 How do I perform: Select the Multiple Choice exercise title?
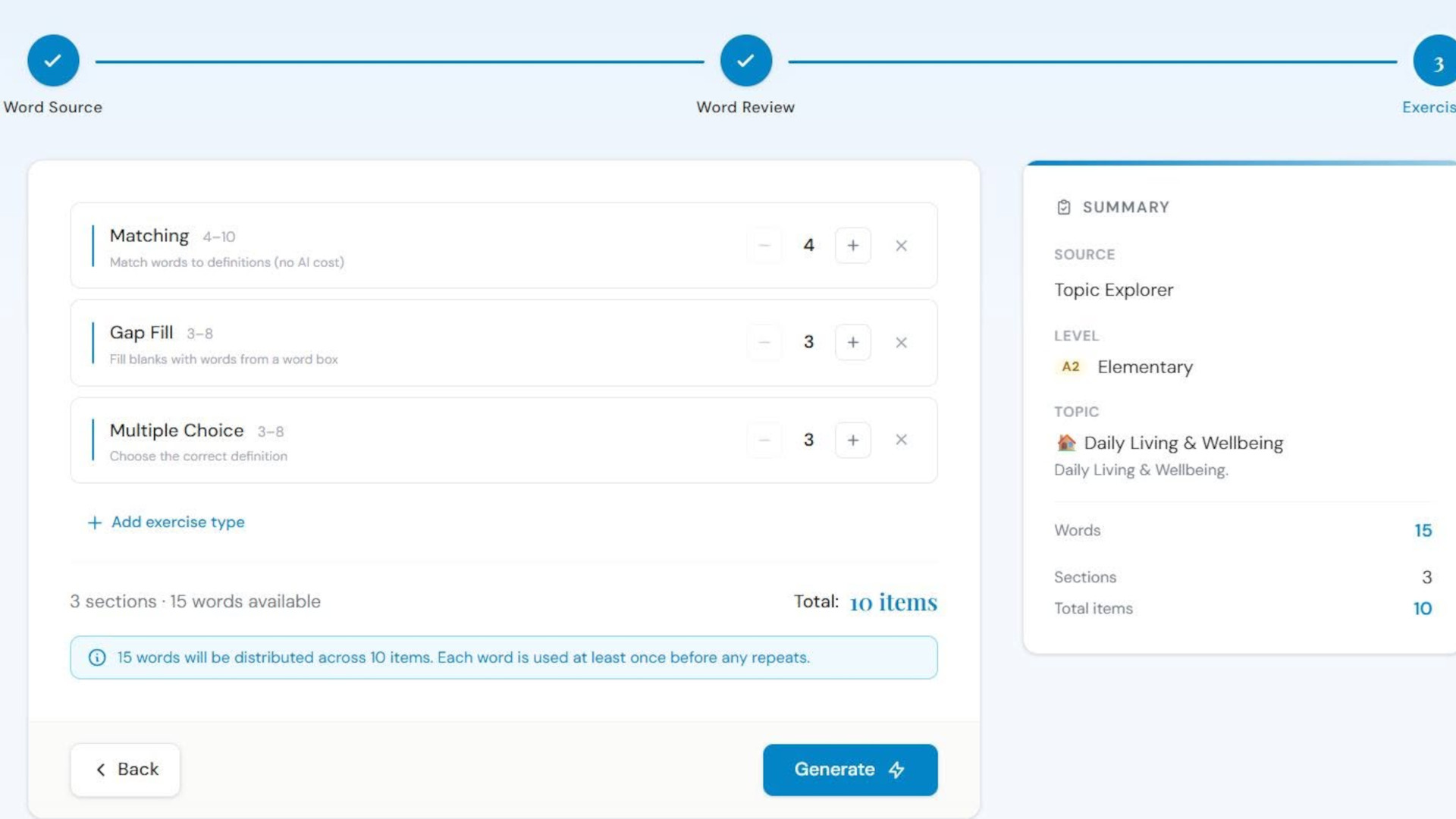point(177,431)
